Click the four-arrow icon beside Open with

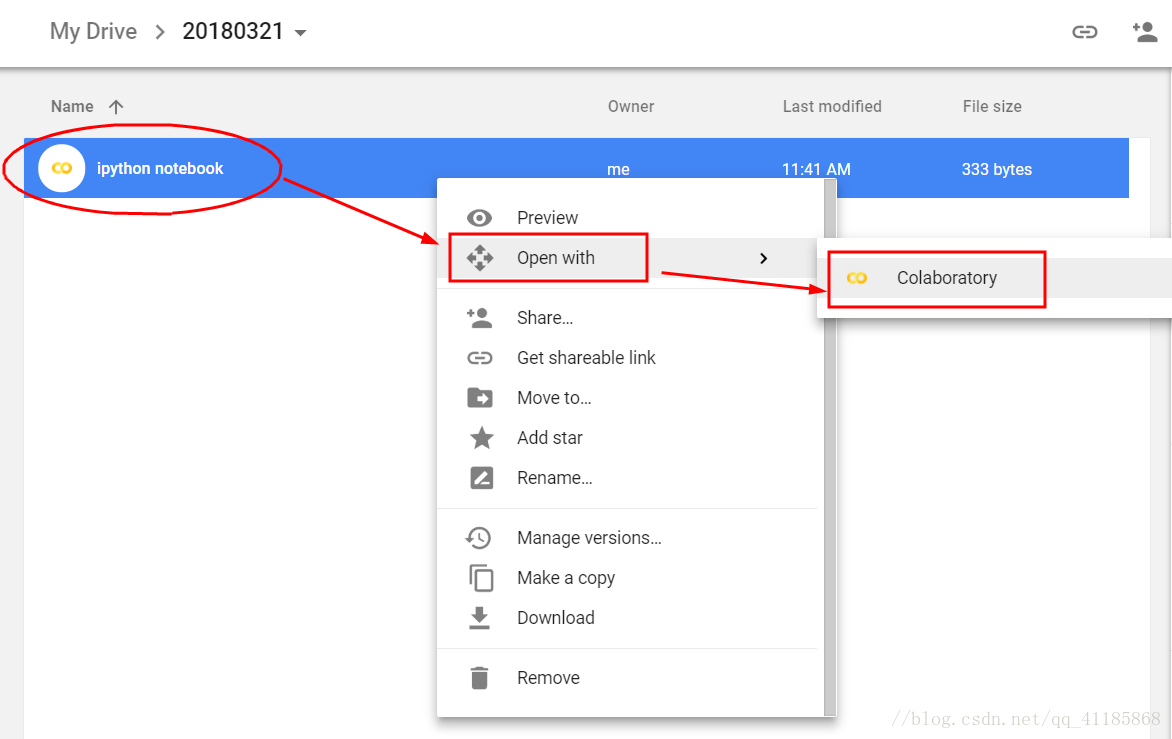coord(480,258)
